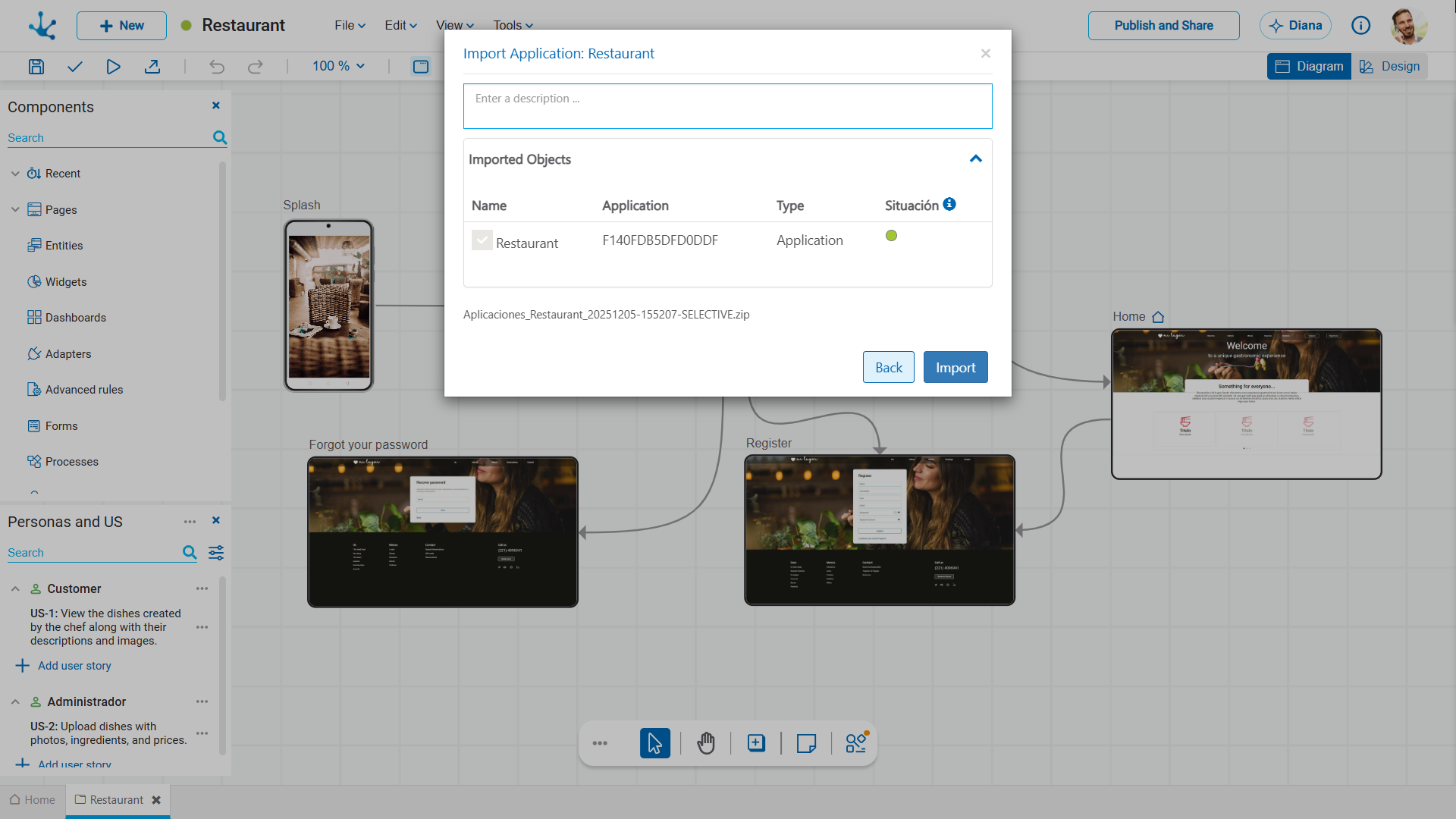Click the shapes components tool icon

click(856, 743)
